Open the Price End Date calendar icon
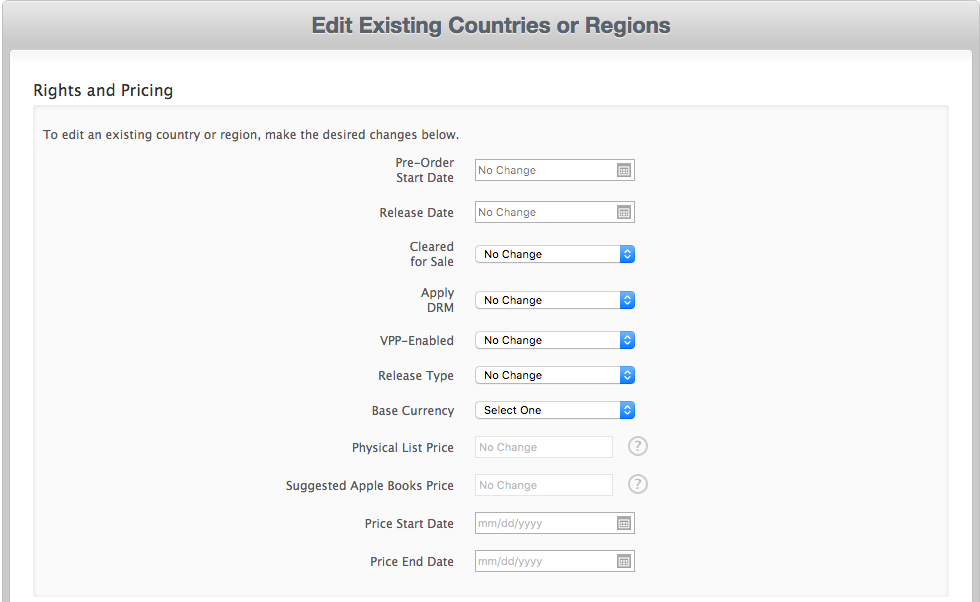Screen dimensions: 980x602 [625, 561]
